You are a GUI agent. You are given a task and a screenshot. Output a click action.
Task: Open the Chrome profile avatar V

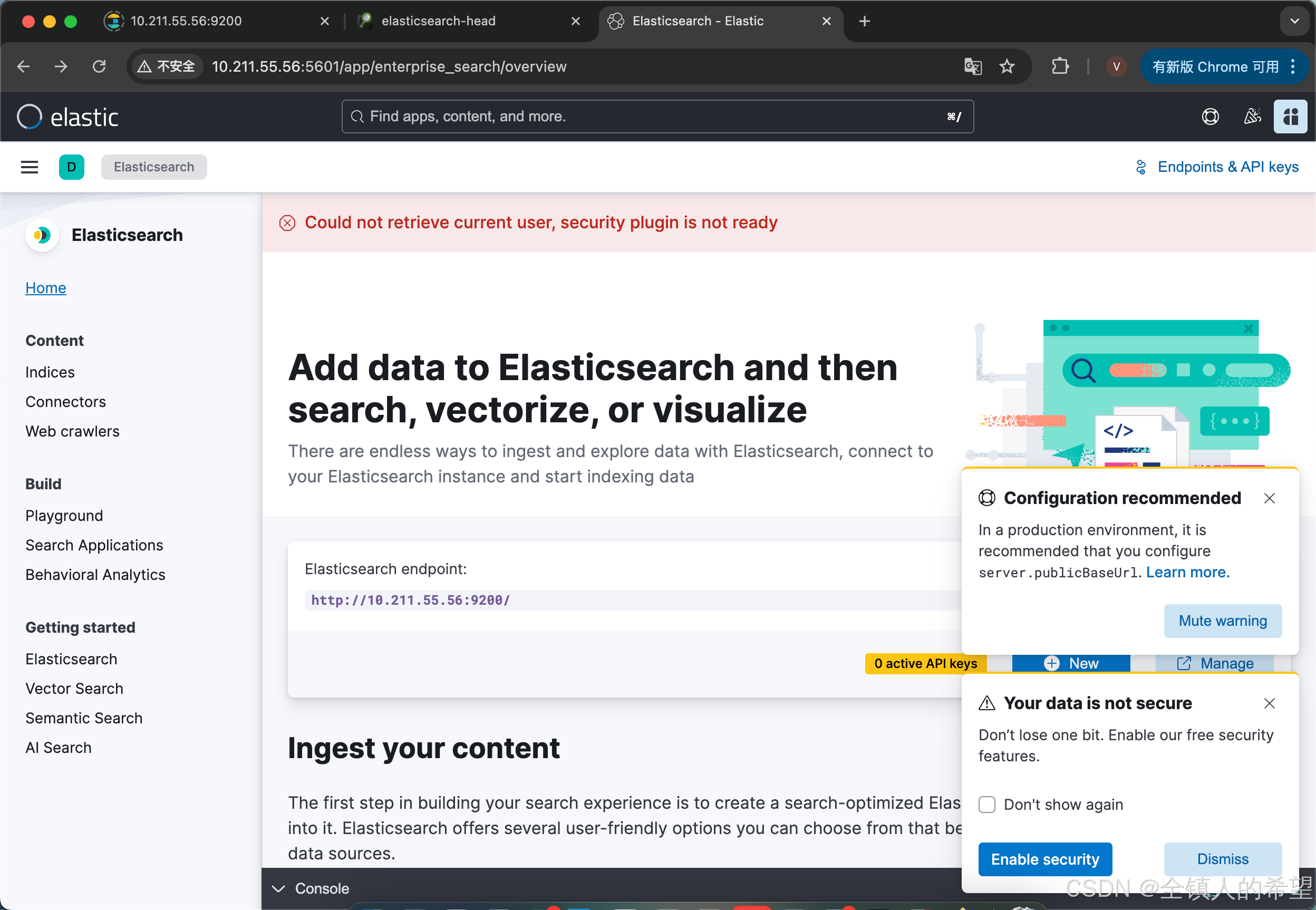pos(1116,67)
